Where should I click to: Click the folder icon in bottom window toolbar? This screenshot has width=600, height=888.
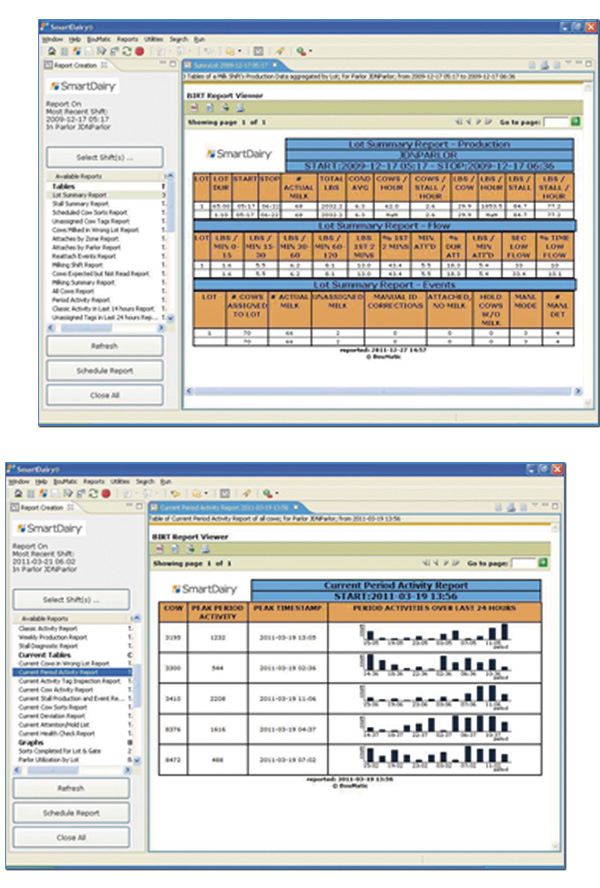[197, 494]
